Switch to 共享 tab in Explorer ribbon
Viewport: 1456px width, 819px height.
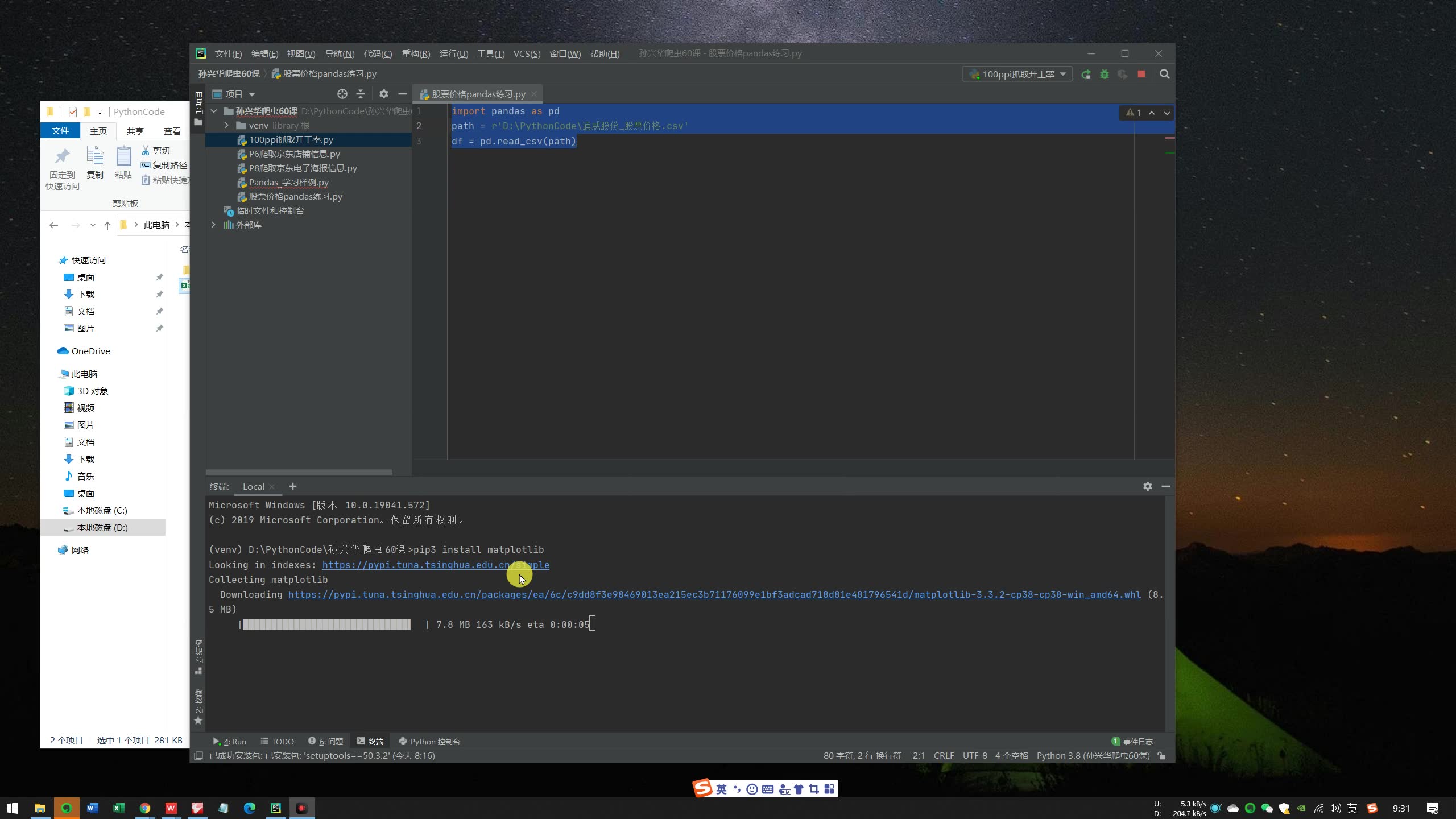[x=135, y=131]
